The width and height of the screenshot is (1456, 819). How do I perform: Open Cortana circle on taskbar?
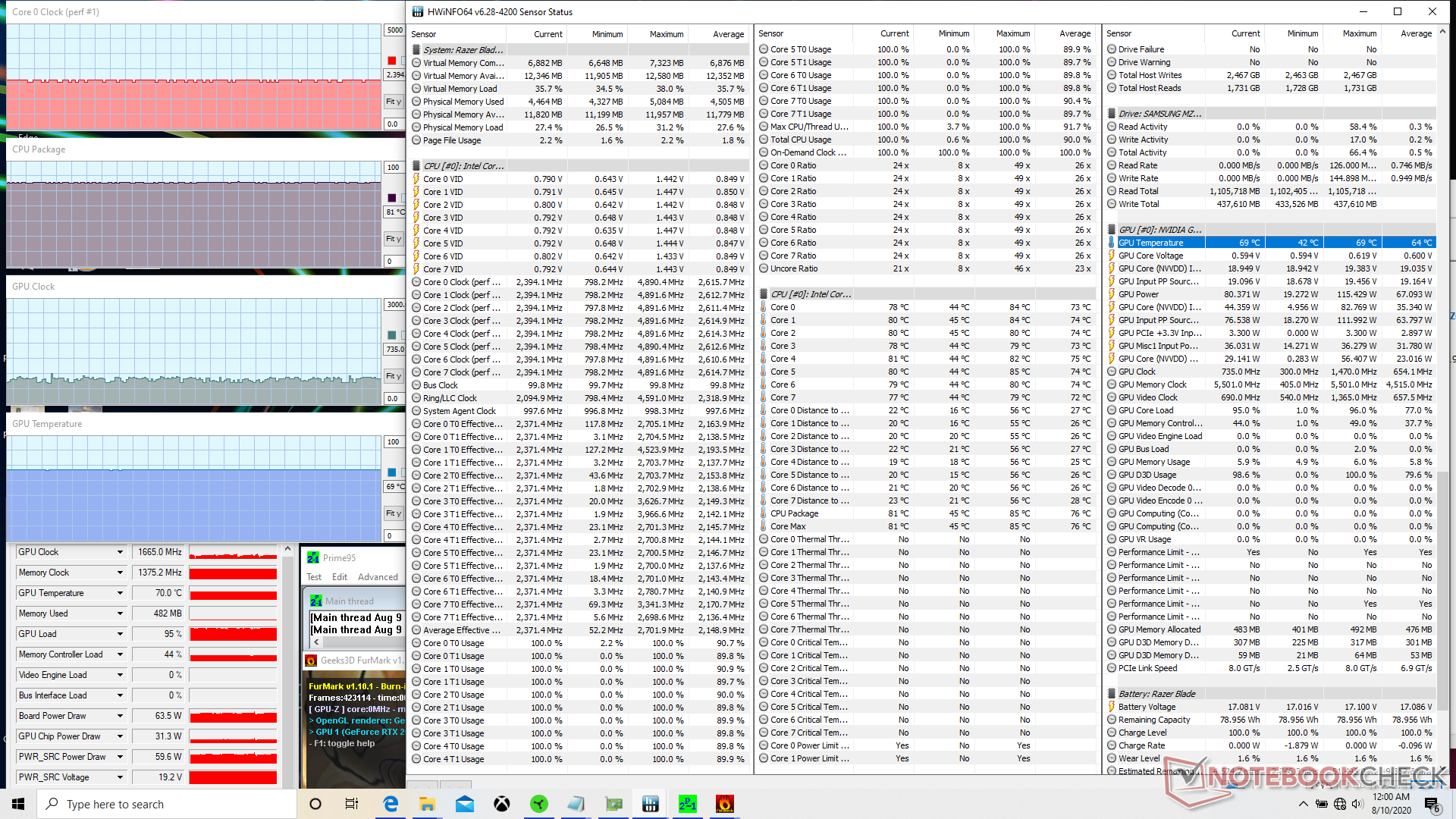(x=315, y=804)
